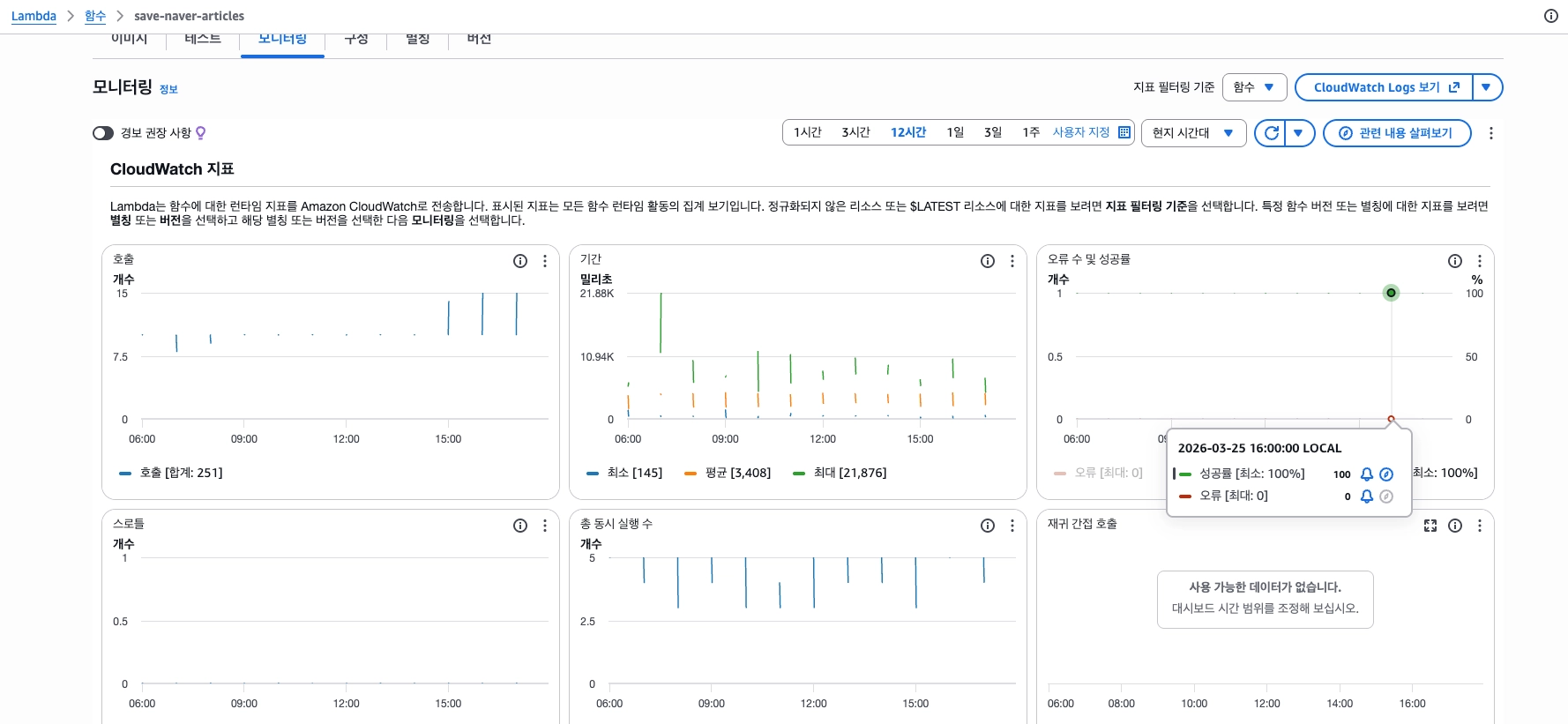Viewport: 1568px width, 724px height.
Task: Open the 스로틀 chart info icon
Action: point(520,526)
